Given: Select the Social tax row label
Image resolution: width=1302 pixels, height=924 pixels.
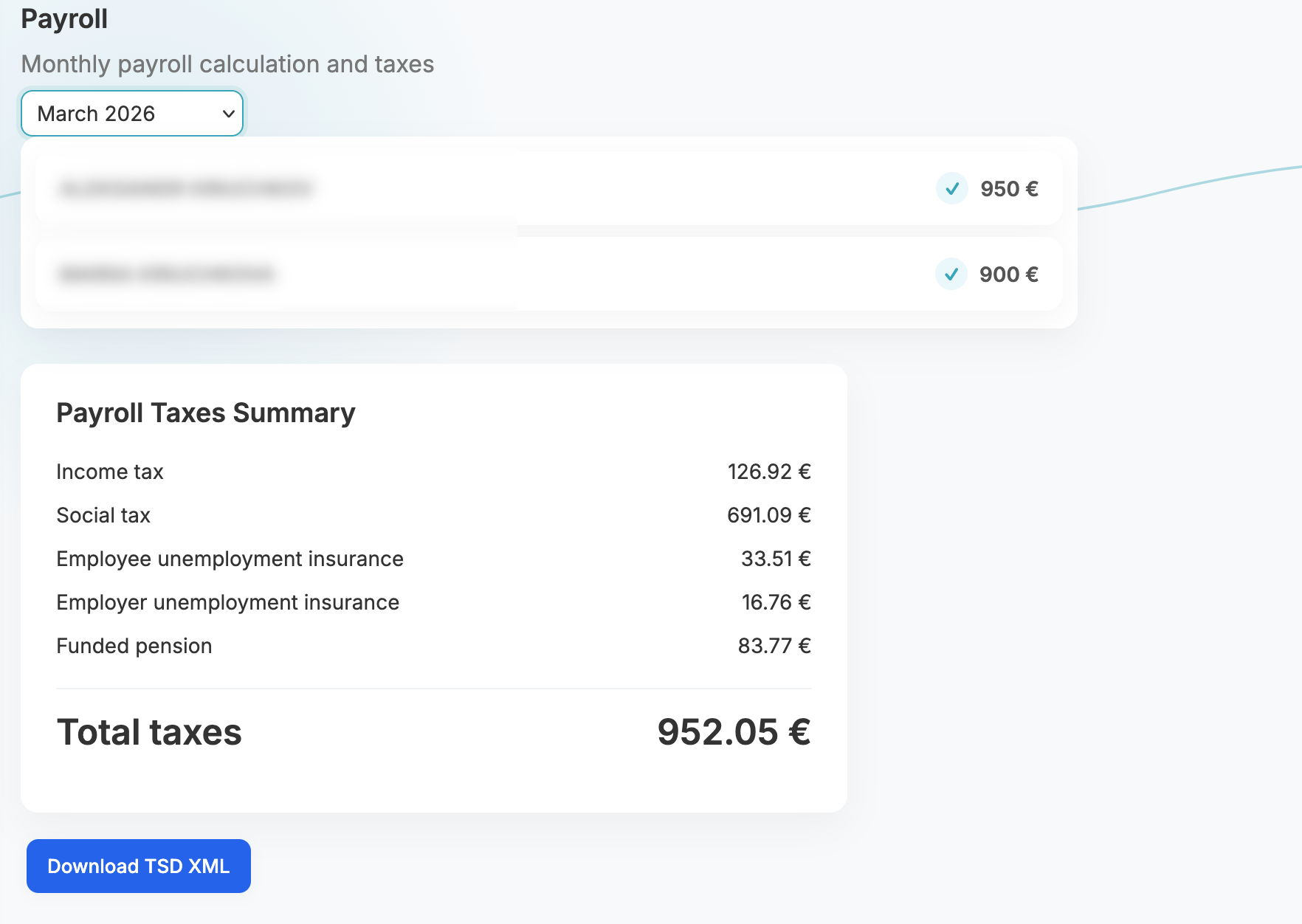Looking at the screenshot, I should [x=103, y=515].
